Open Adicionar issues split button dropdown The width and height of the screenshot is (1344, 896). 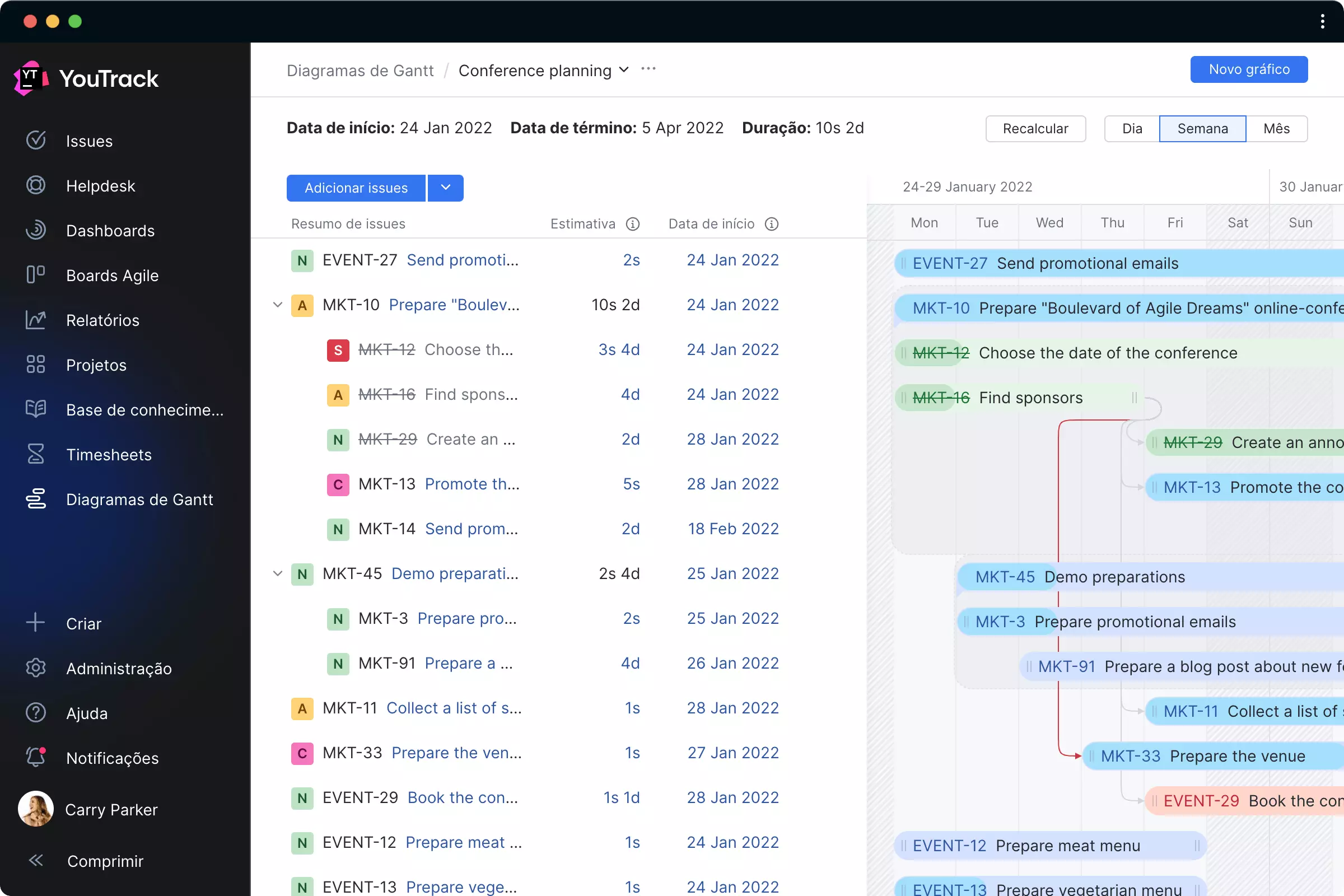pyautogui.click(x=446, y=188)
